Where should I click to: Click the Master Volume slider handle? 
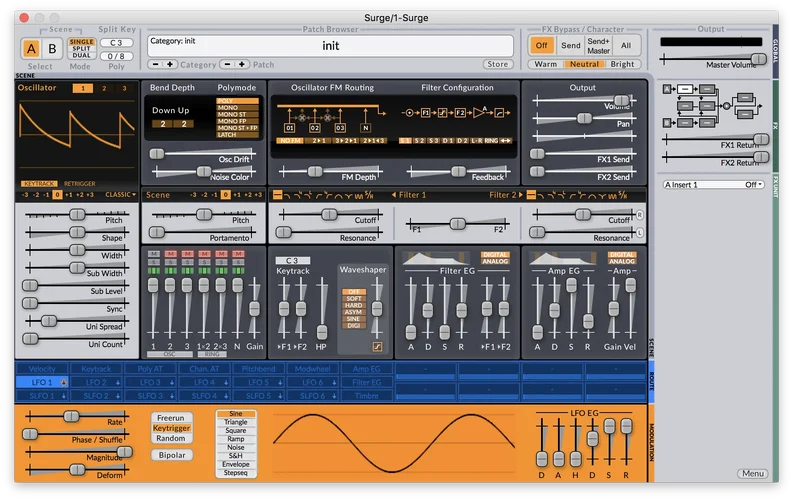[x=758, y=59]
